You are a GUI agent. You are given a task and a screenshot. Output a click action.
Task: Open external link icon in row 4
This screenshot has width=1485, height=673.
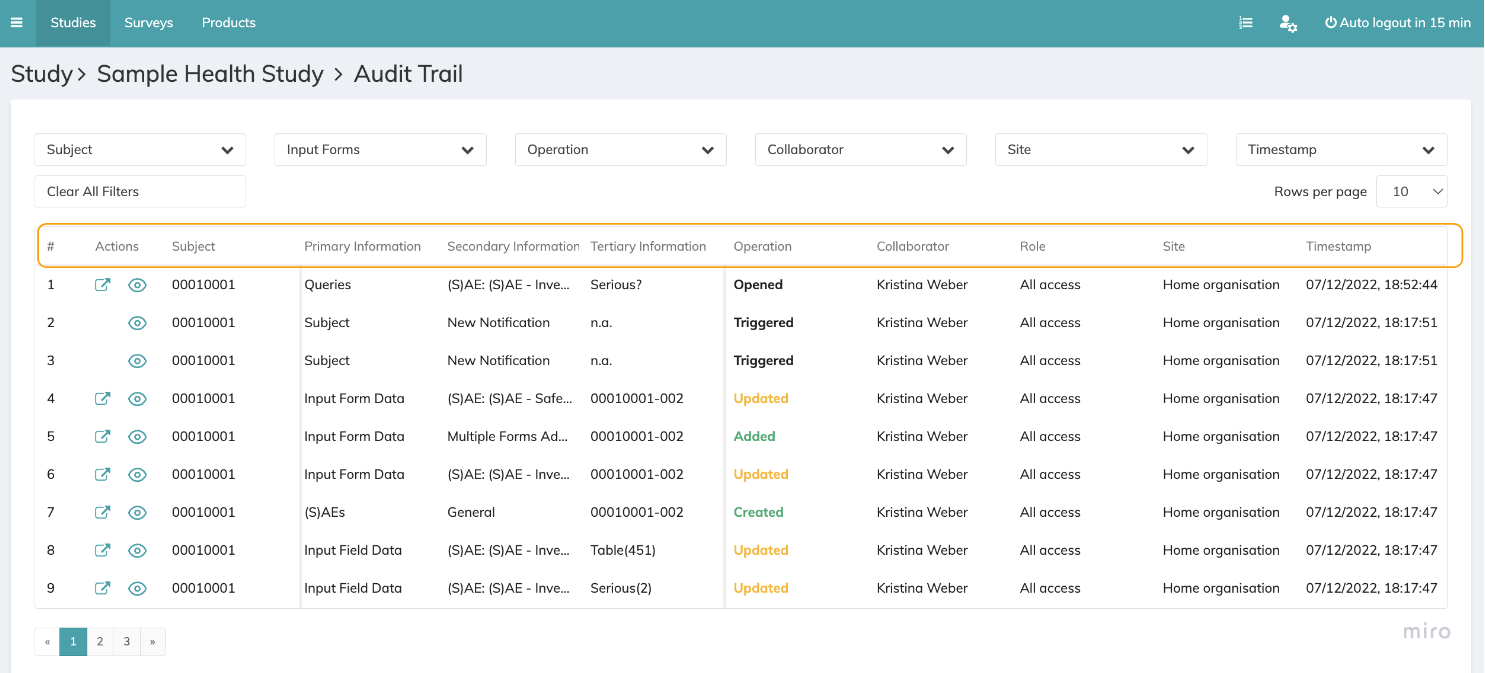pos(102,399)
